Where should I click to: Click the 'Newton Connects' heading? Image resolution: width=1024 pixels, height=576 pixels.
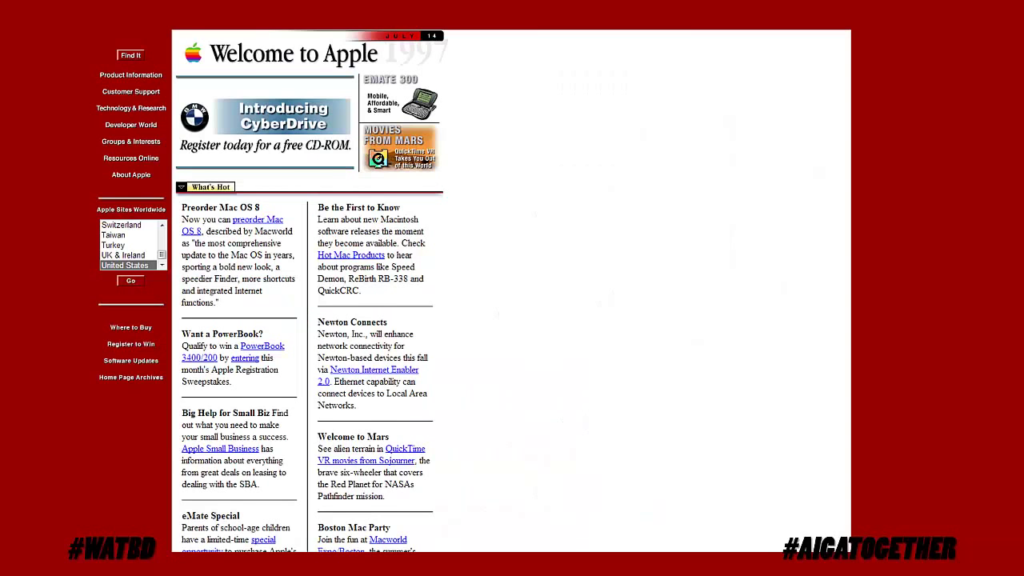point(352,322)
